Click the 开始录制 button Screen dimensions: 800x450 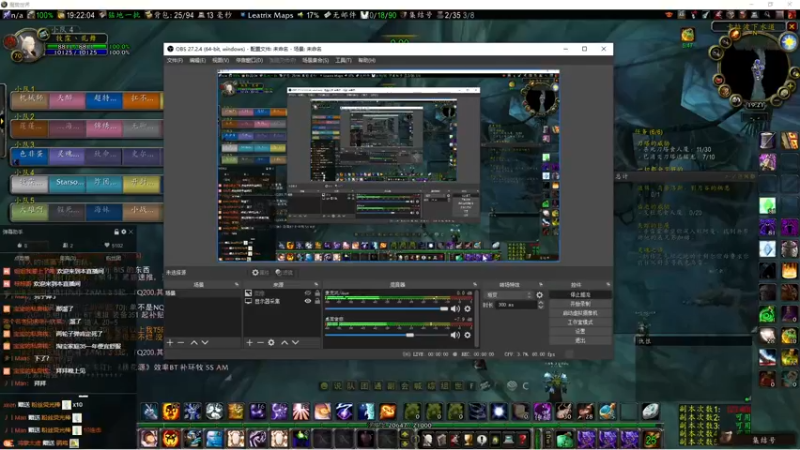(580, 304)
